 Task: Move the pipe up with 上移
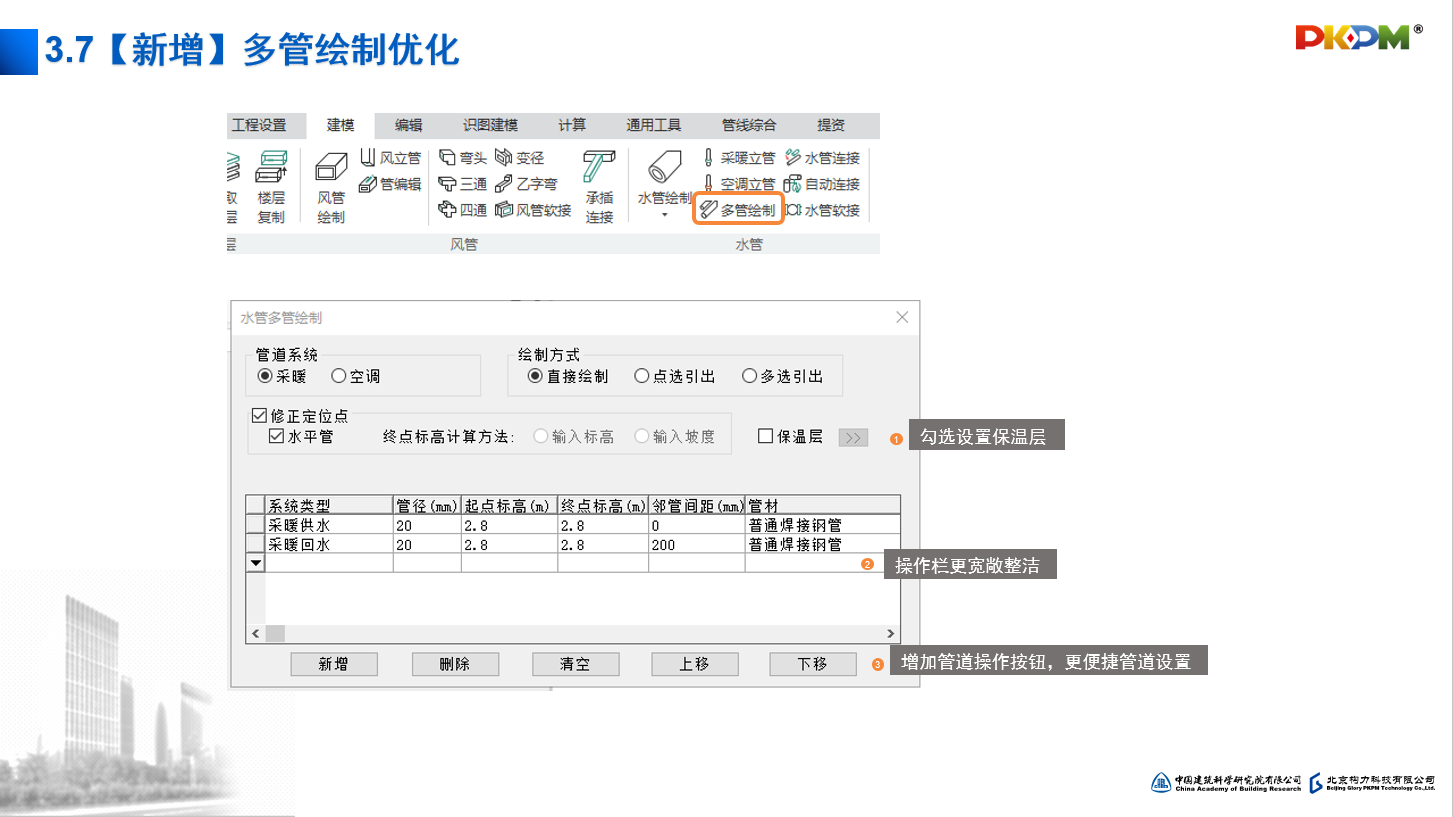[695, 664]
